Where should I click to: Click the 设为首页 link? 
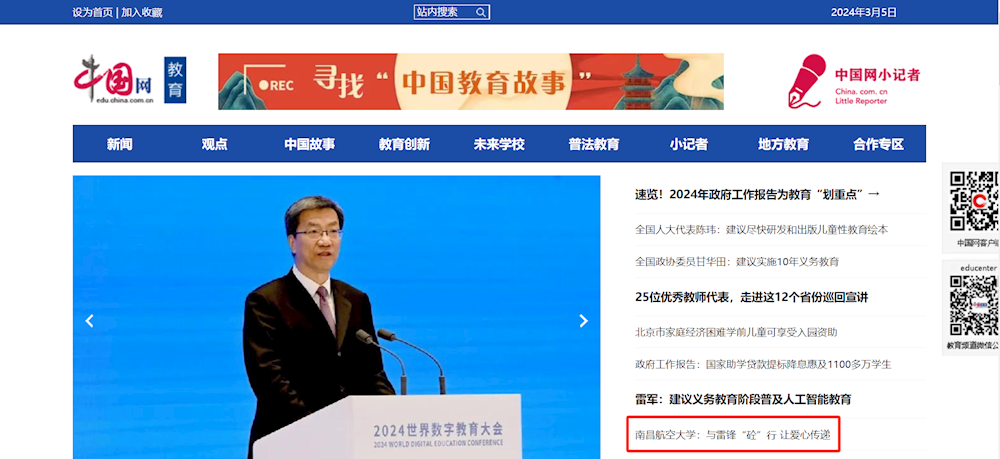pos(93,13)
